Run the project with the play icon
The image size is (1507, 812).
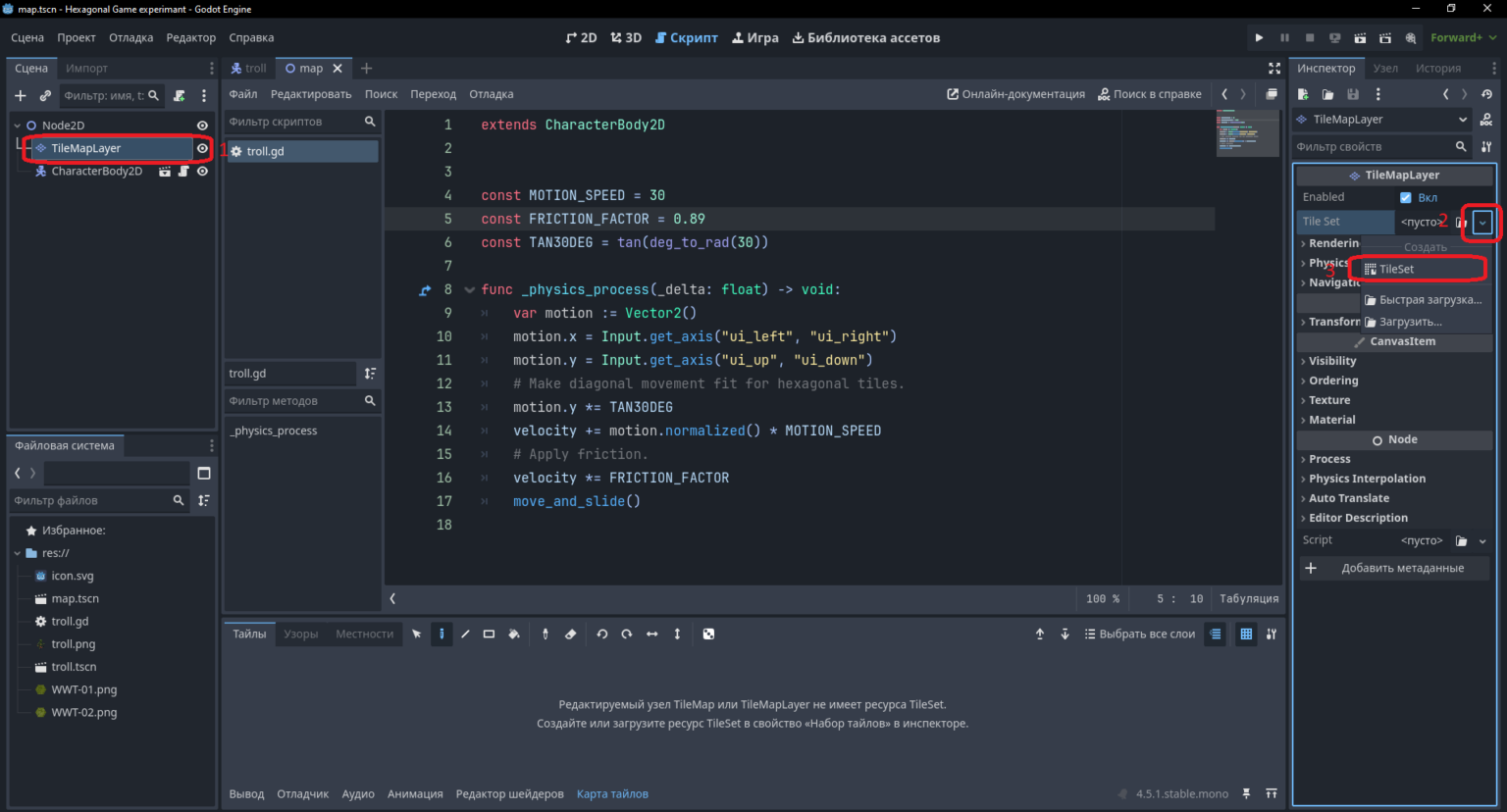tap(1259, 38)
